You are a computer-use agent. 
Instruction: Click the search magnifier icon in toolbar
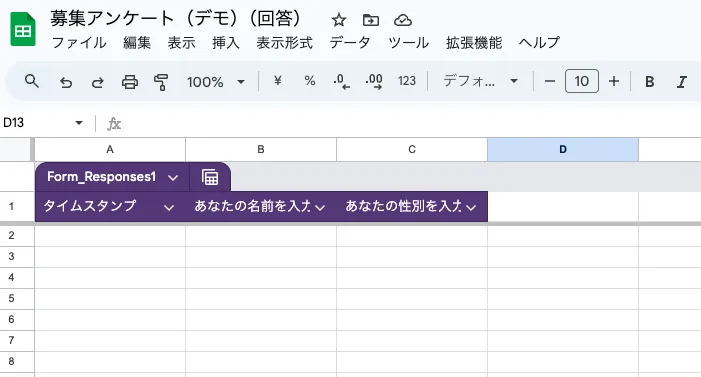pos(31,81)
